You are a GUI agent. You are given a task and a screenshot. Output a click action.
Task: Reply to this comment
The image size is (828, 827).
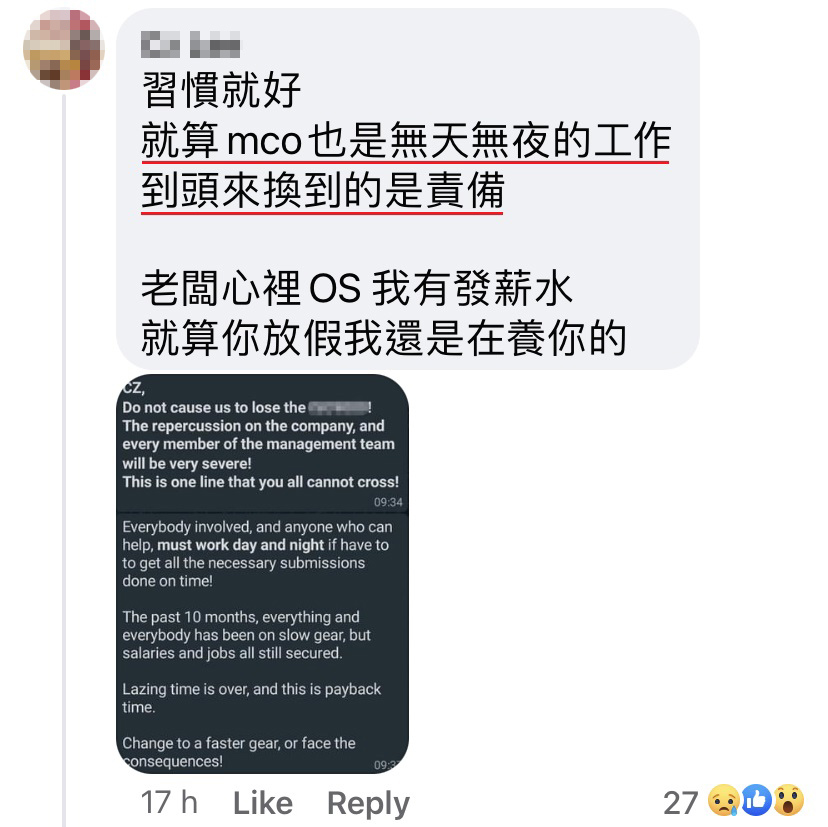368,804
